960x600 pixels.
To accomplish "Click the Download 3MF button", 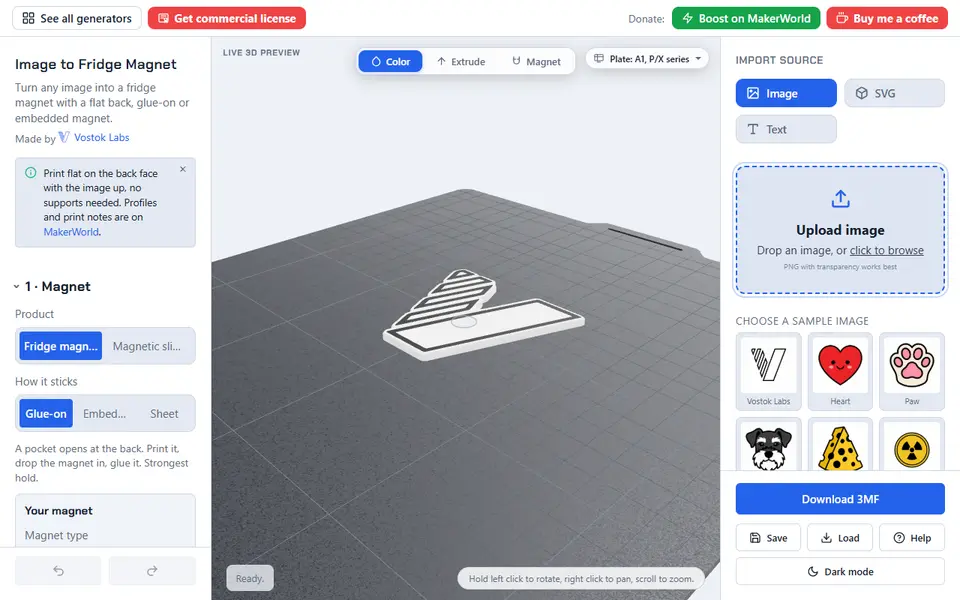I will click(840, 499).
